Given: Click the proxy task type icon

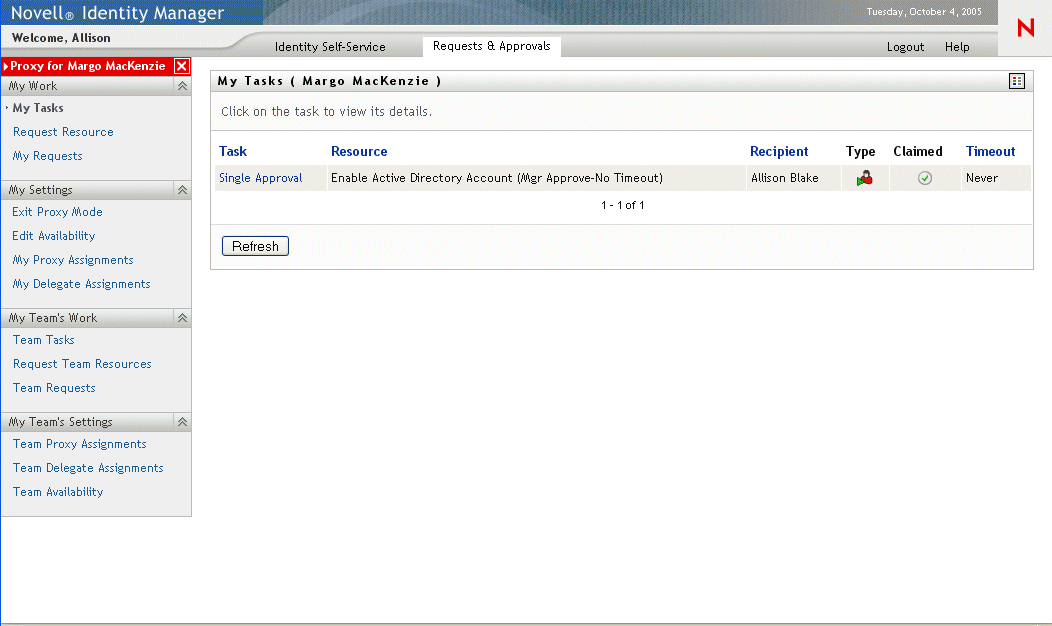Looking at the screenshot, I should (x=865, y=178).
